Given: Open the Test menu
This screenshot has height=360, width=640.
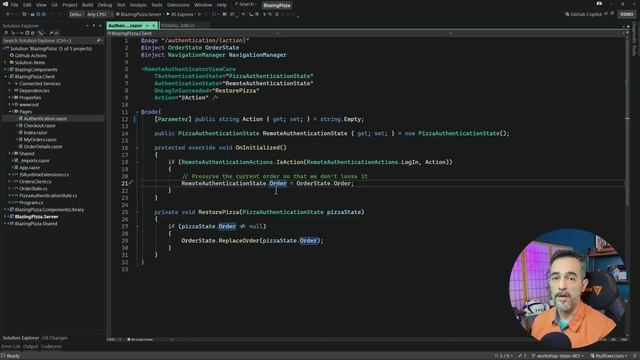Looking at the screenshot, I should [121, 5].
